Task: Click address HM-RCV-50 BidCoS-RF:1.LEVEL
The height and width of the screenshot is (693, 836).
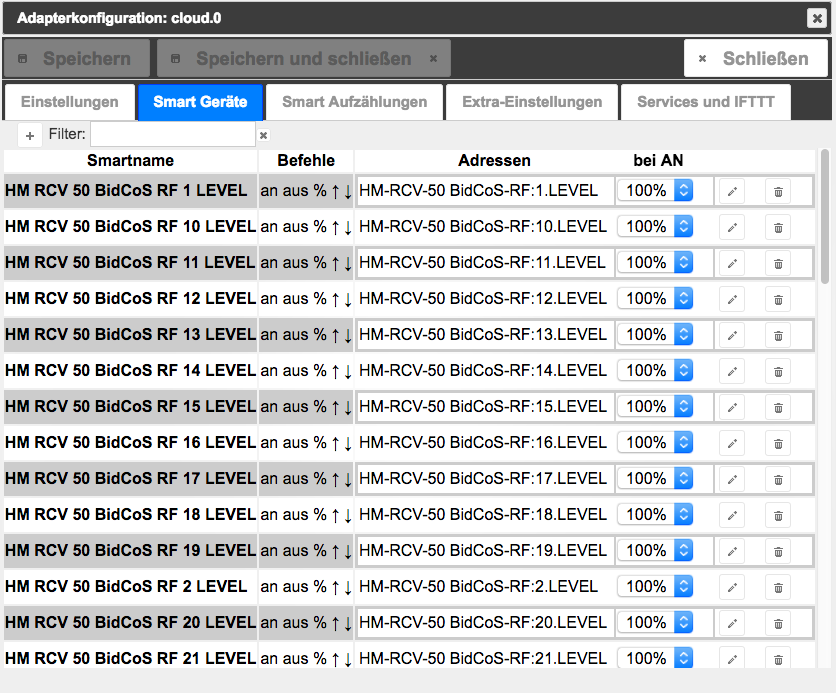Action: [478, 190]
